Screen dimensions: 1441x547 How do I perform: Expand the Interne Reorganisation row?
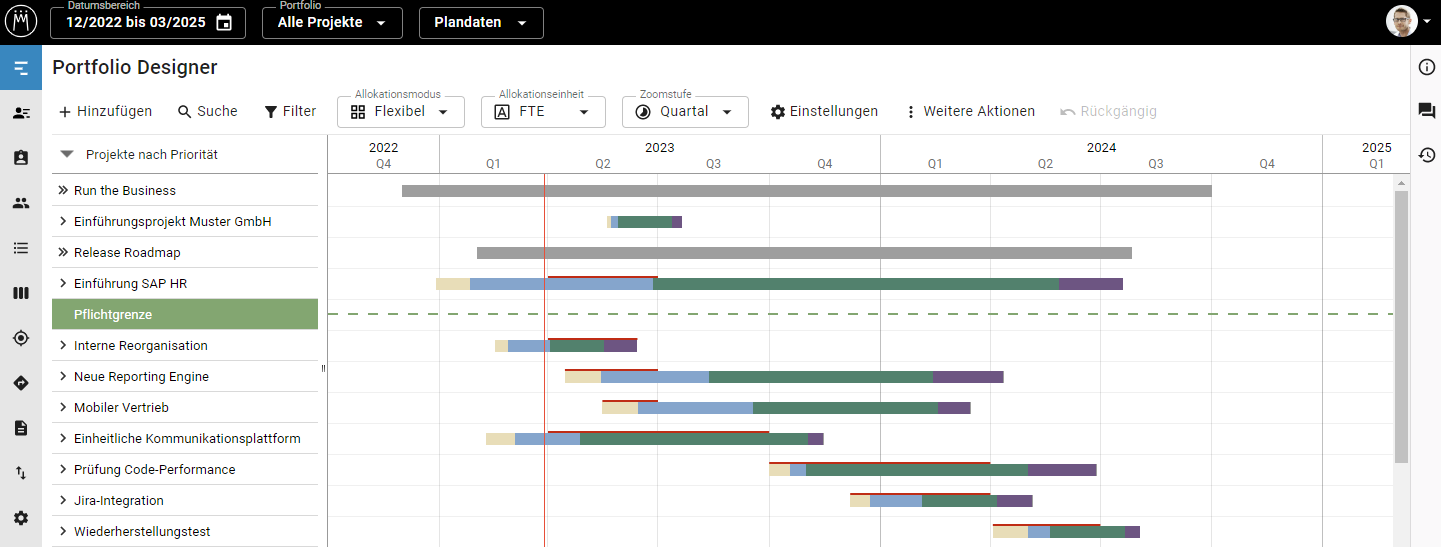[63, 345]
